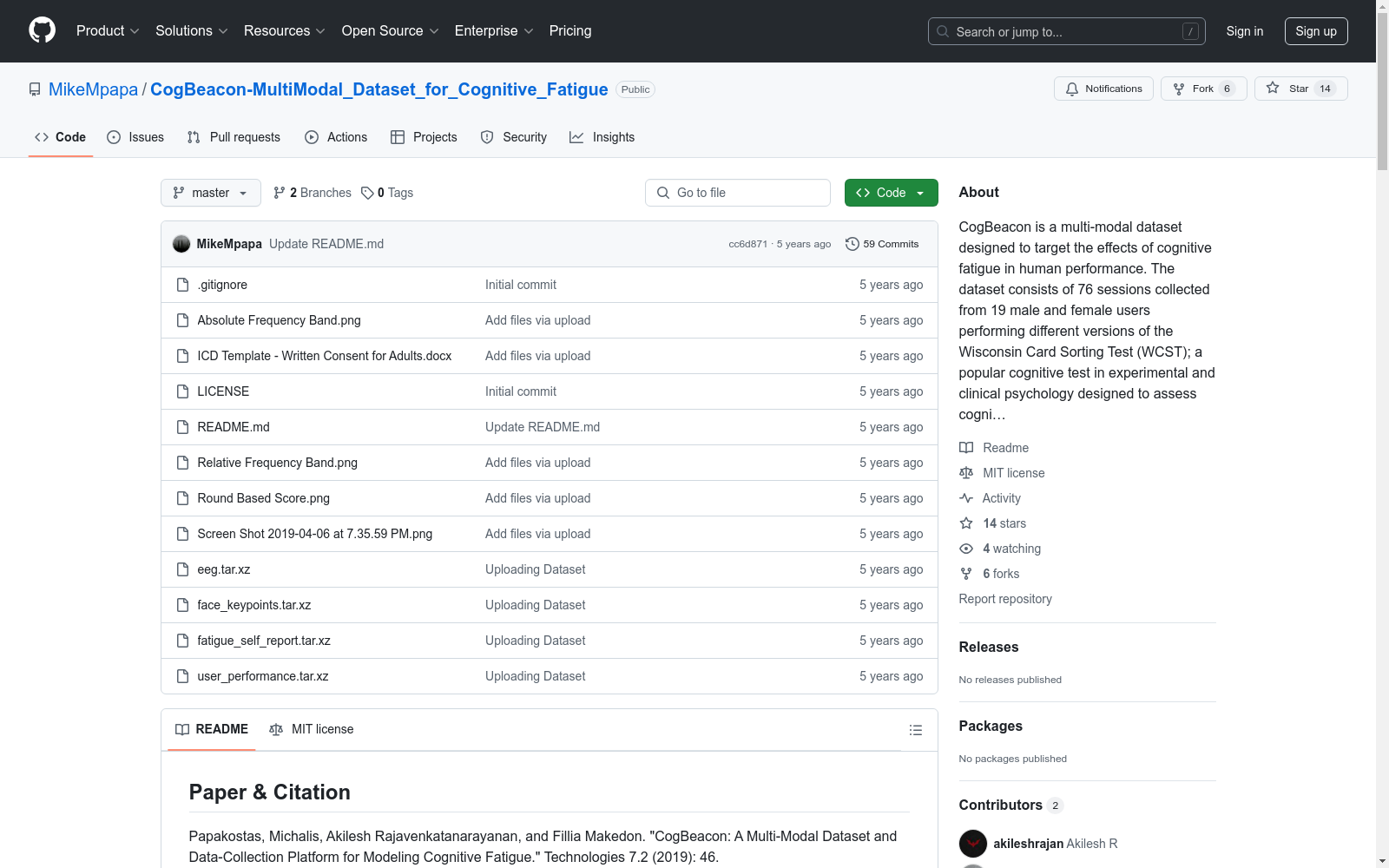Click the Search or jump to field

coord(1067,31)
